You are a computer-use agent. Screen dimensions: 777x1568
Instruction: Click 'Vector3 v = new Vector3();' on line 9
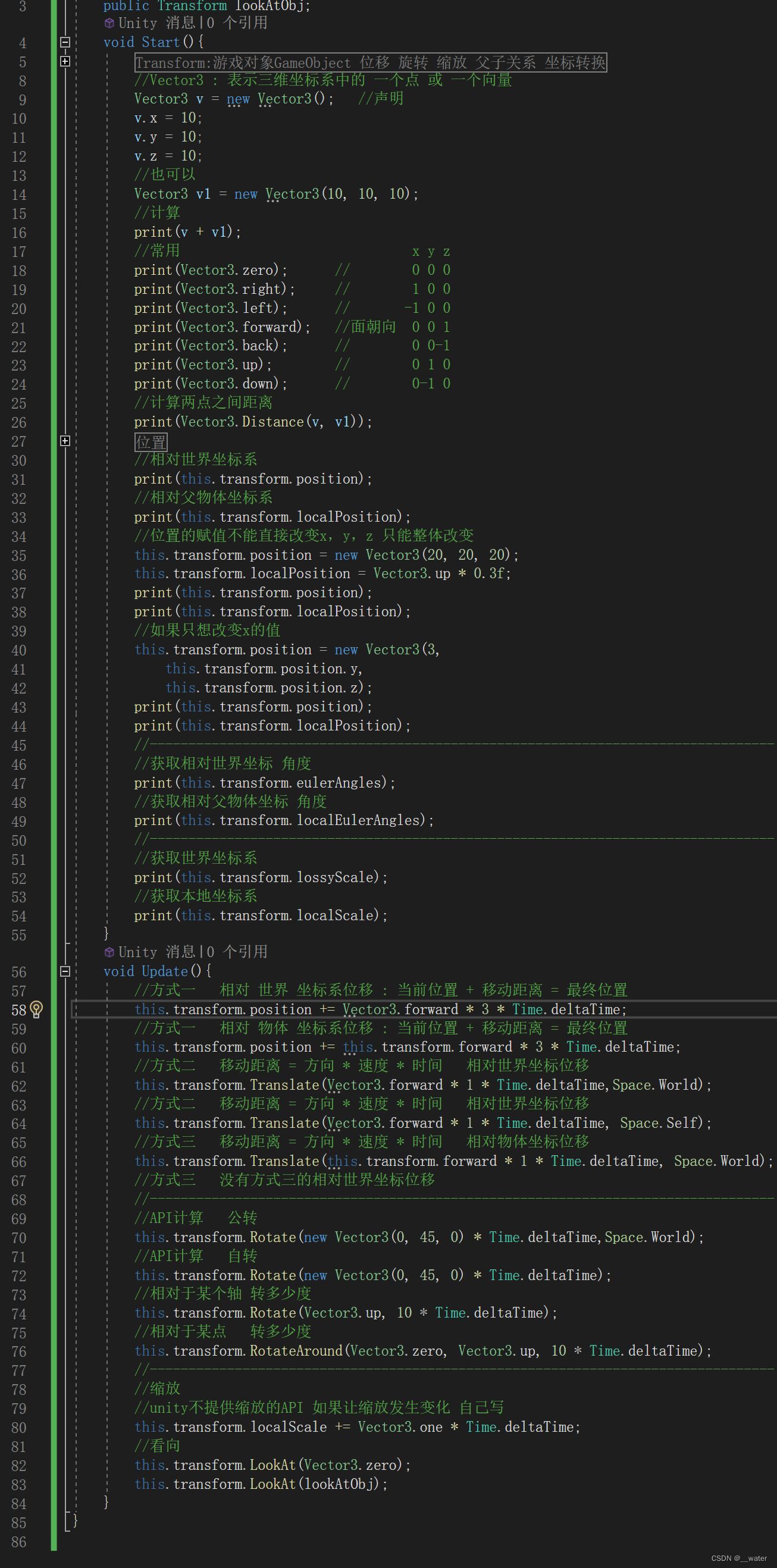(234, 99)
